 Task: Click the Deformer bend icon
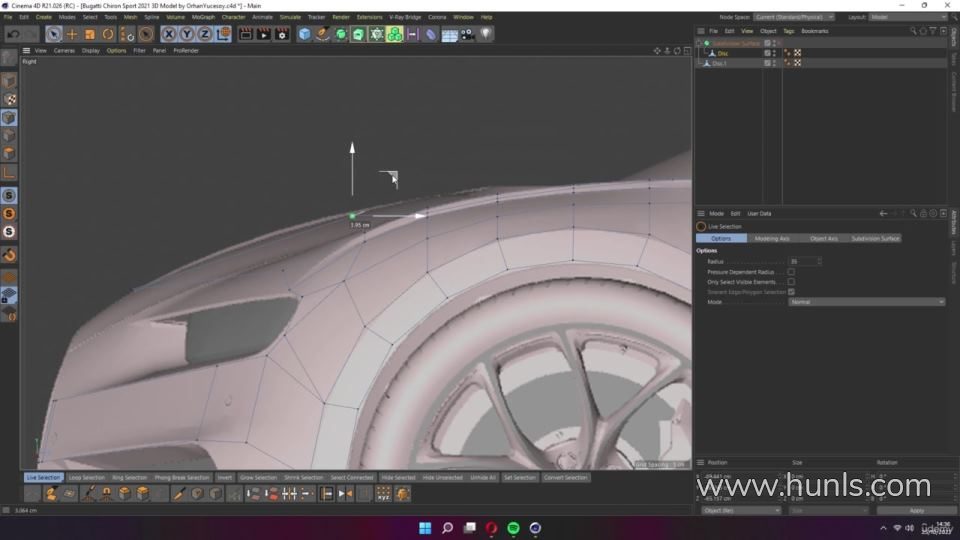[x=431, y=34]
